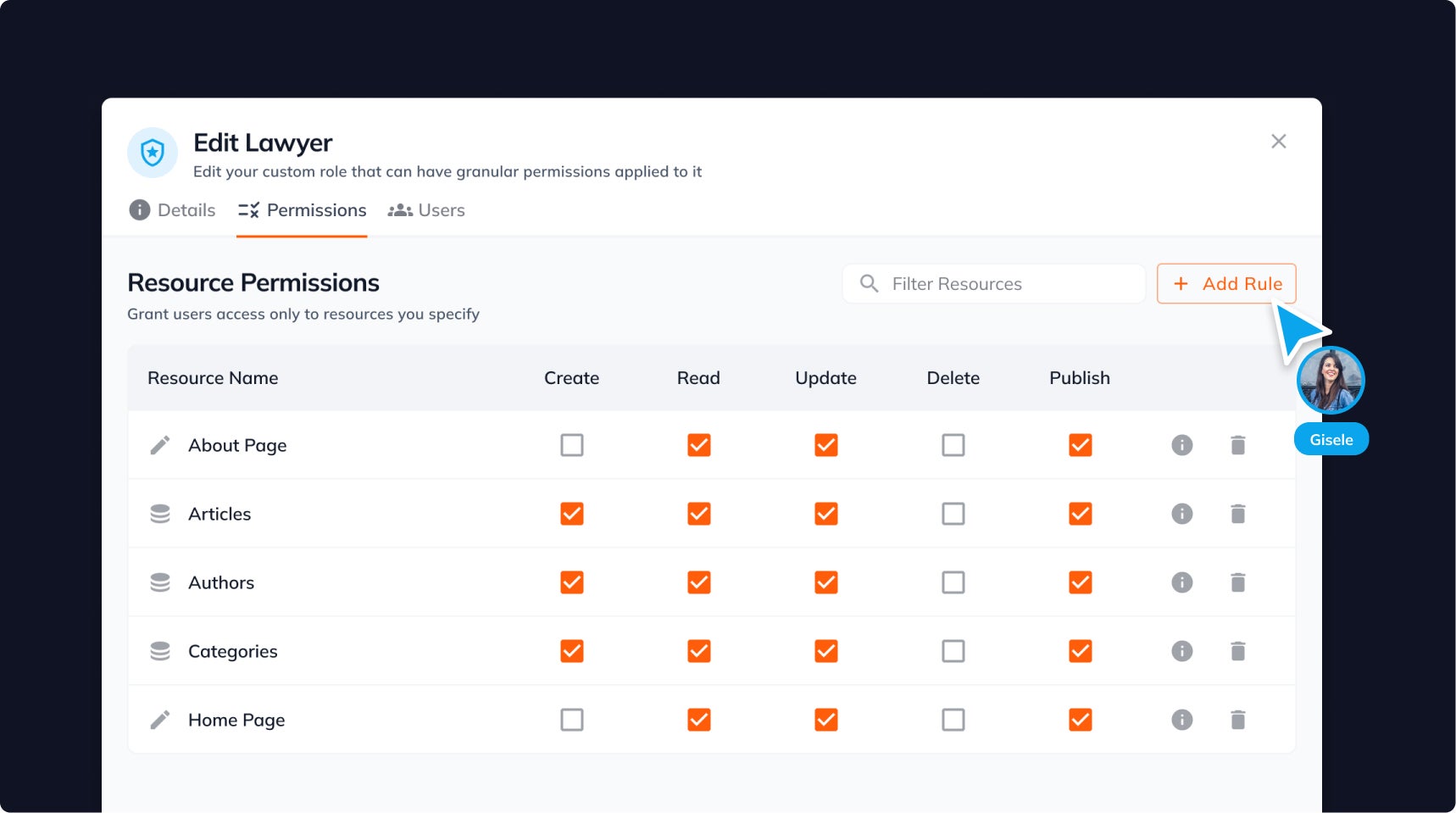Open info for Authors rule
This screenshot has width=1456, height=813.
(x=1182, y=582)
